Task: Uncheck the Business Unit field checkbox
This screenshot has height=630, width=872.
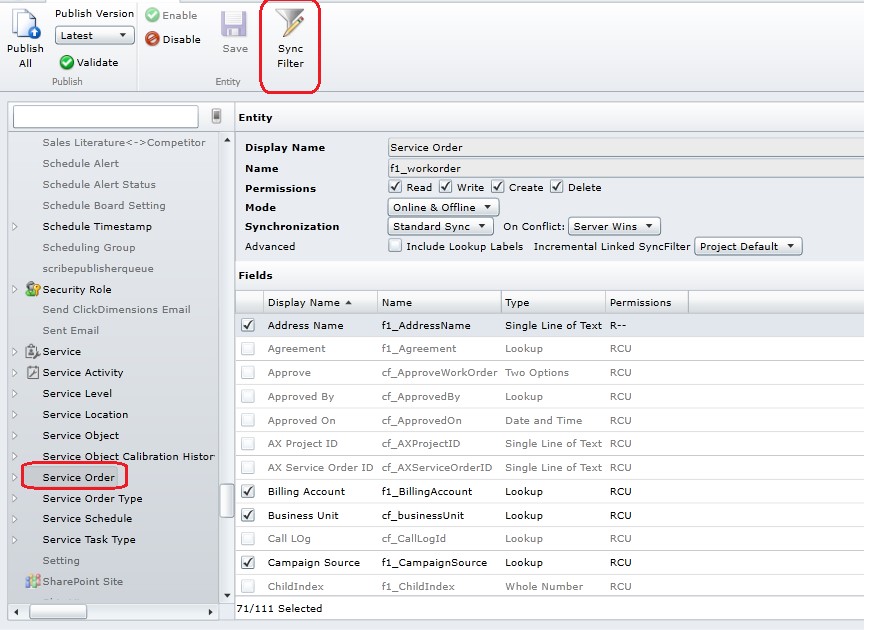Action: [x=248, y=515]
